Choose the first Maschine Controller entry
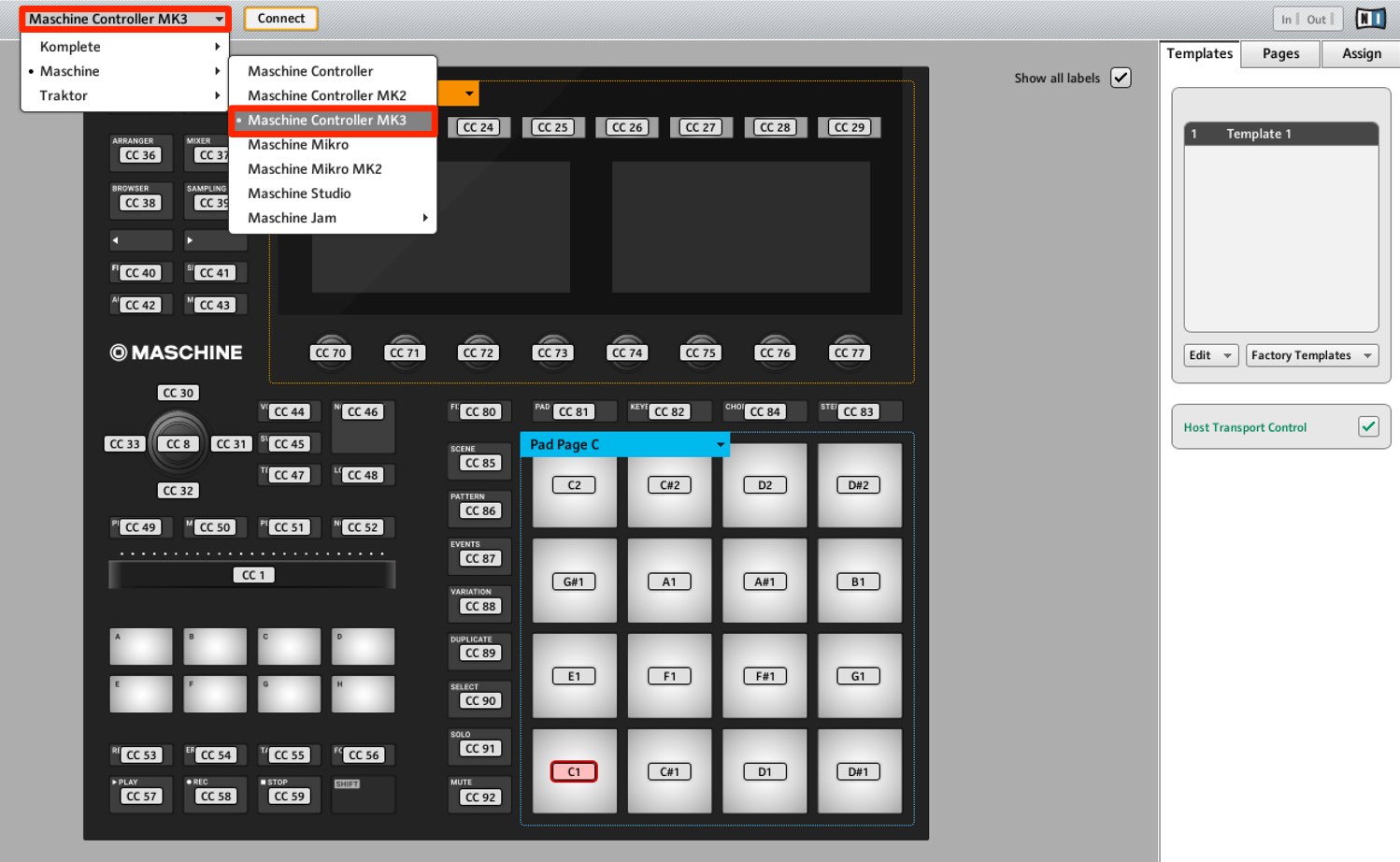The image size is (1400, 862). [333, 71]
